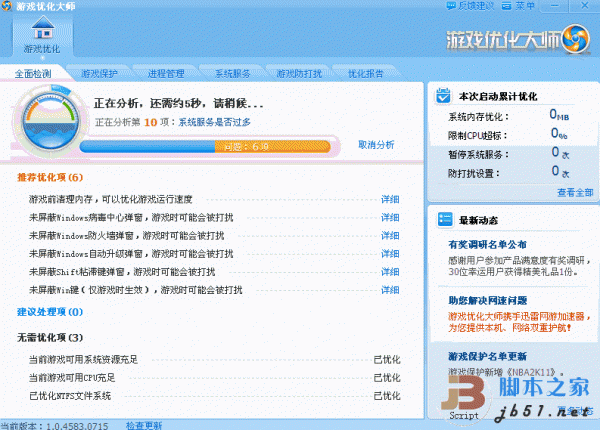Click the 推荐优化项(6) heading

pyautogui.click(x=50, y=177)
